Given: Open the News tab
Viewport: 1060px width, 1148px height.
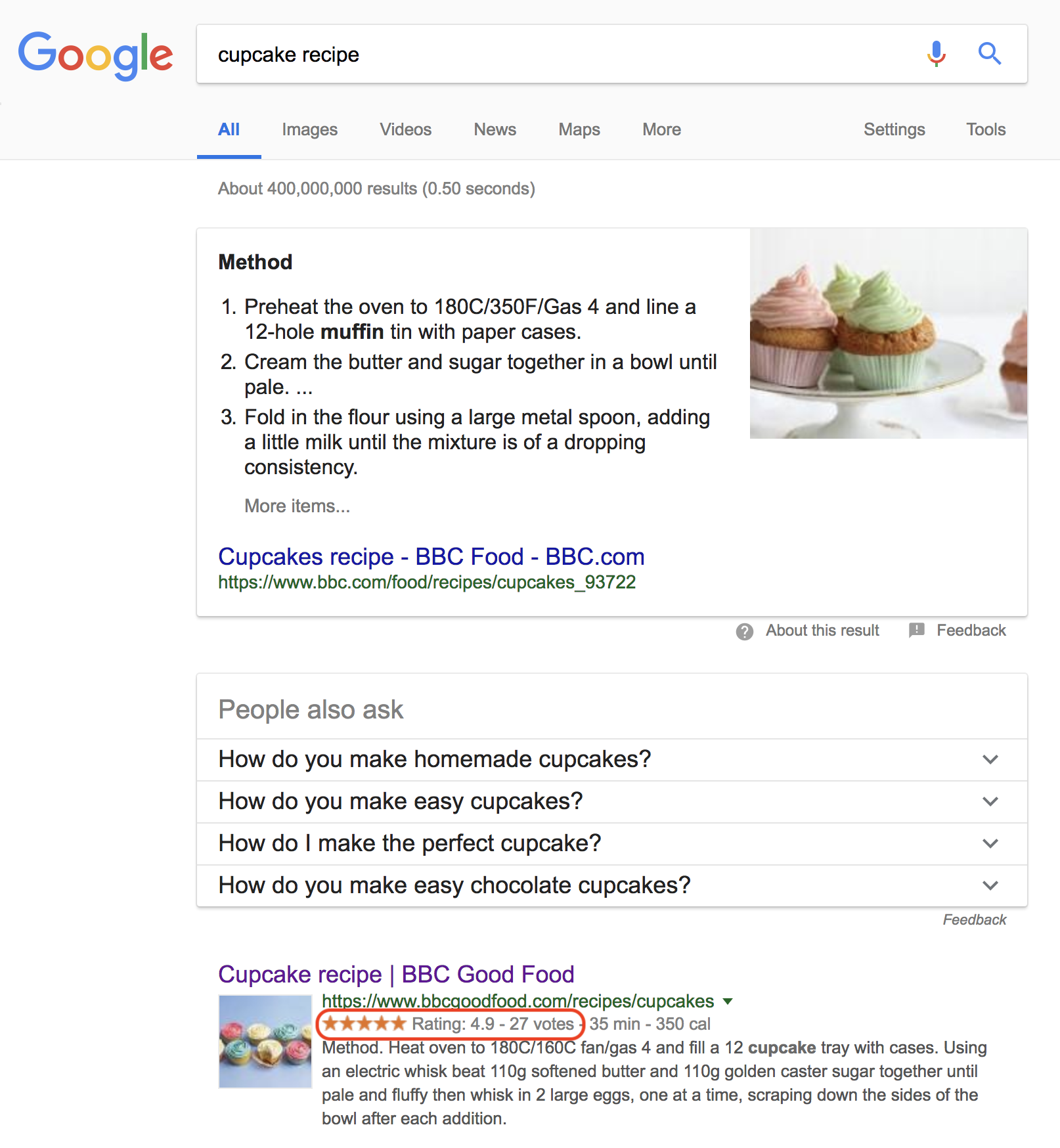Looking at the screenshot, I should [495, 129].
